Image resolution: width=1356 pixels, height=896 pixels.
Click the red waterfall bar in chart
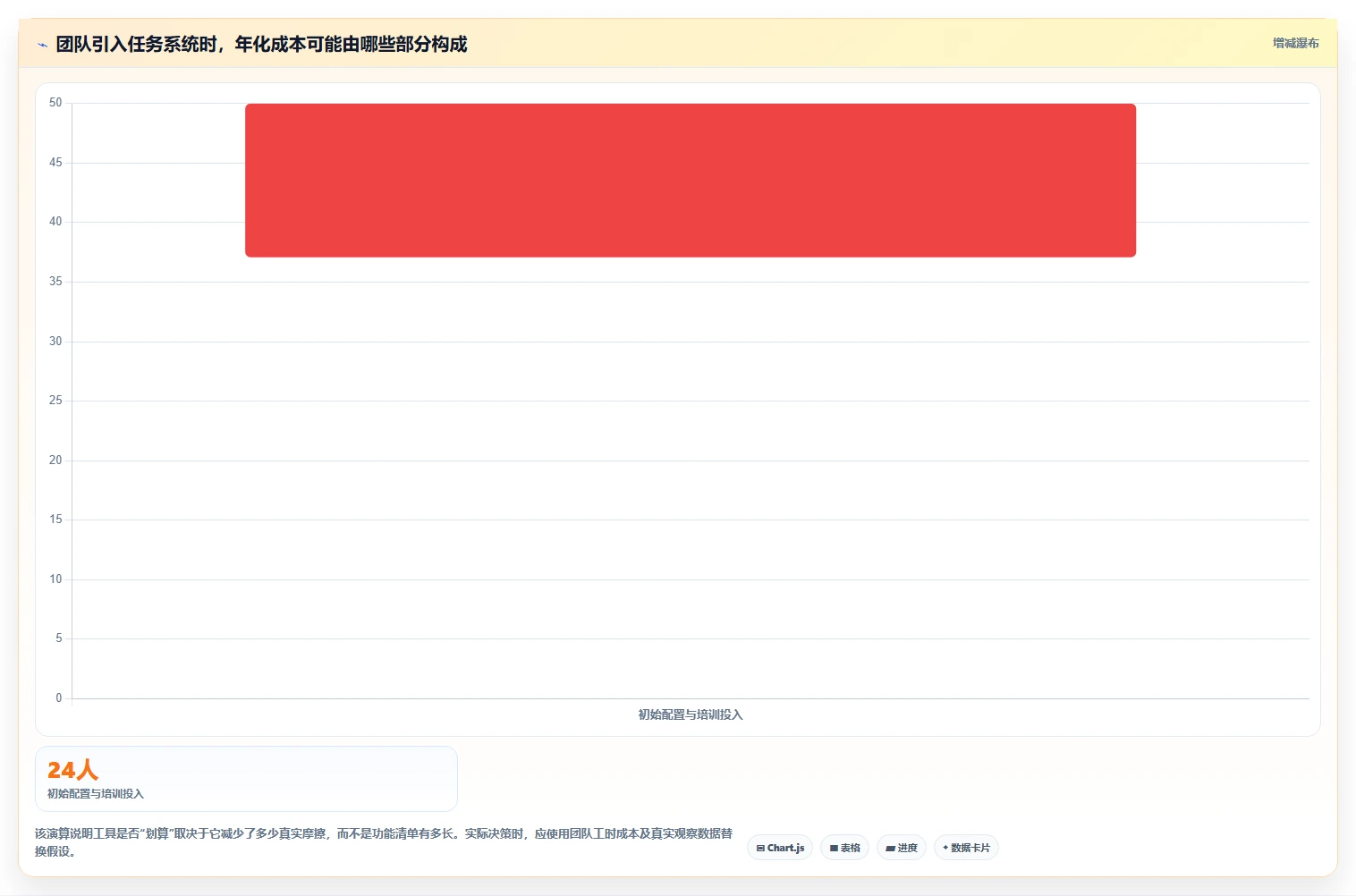click(691, 181)
